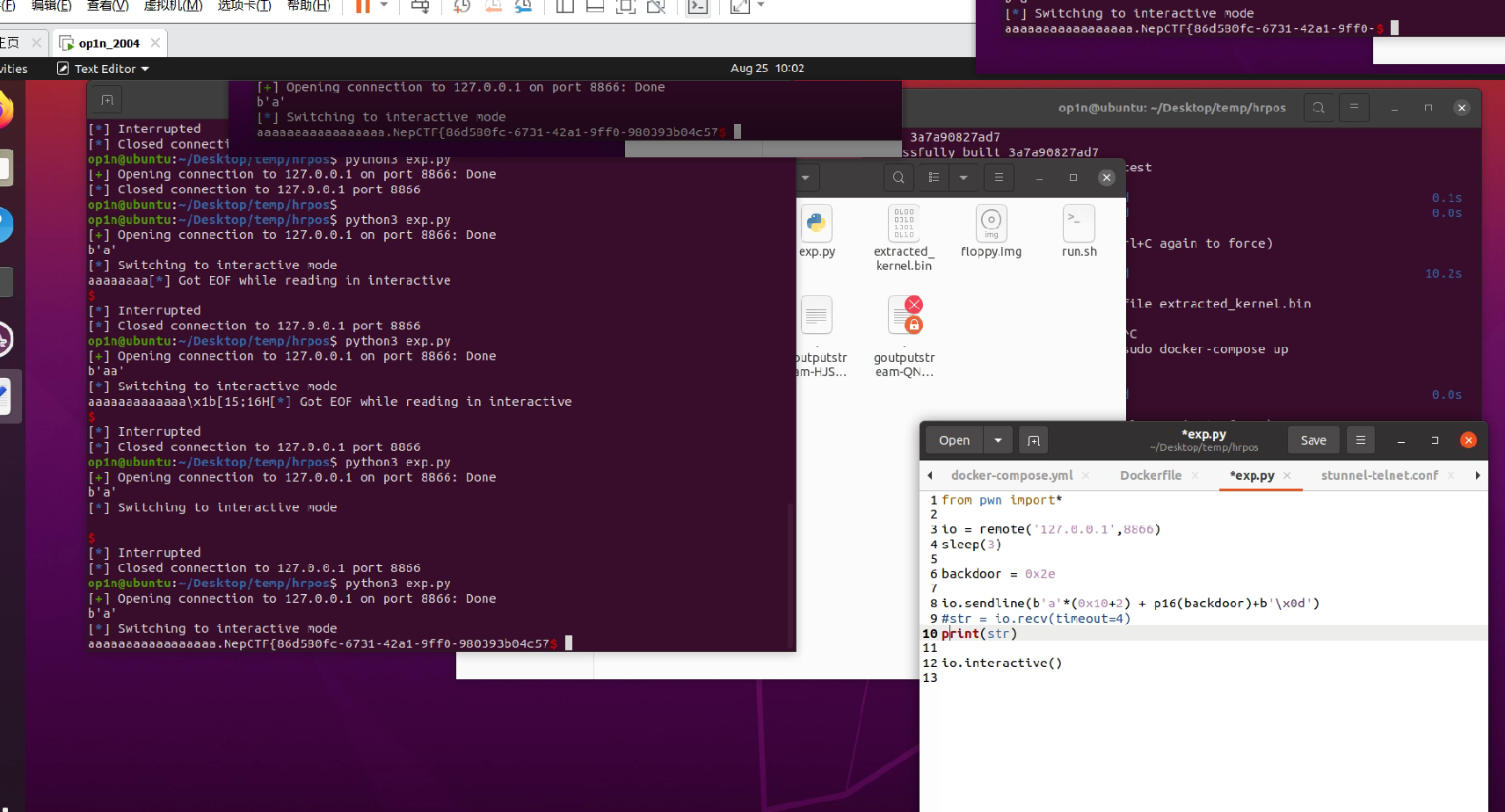Search in the hrpos terminal window

click(x=1319, y=107)
